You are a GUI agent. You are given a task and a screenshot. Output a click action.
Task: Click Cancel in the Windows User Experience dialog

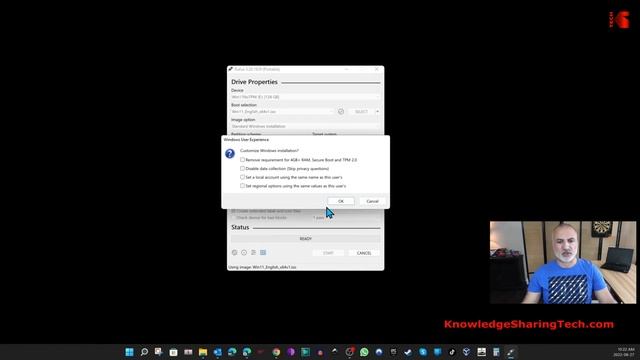pos(372,201)
